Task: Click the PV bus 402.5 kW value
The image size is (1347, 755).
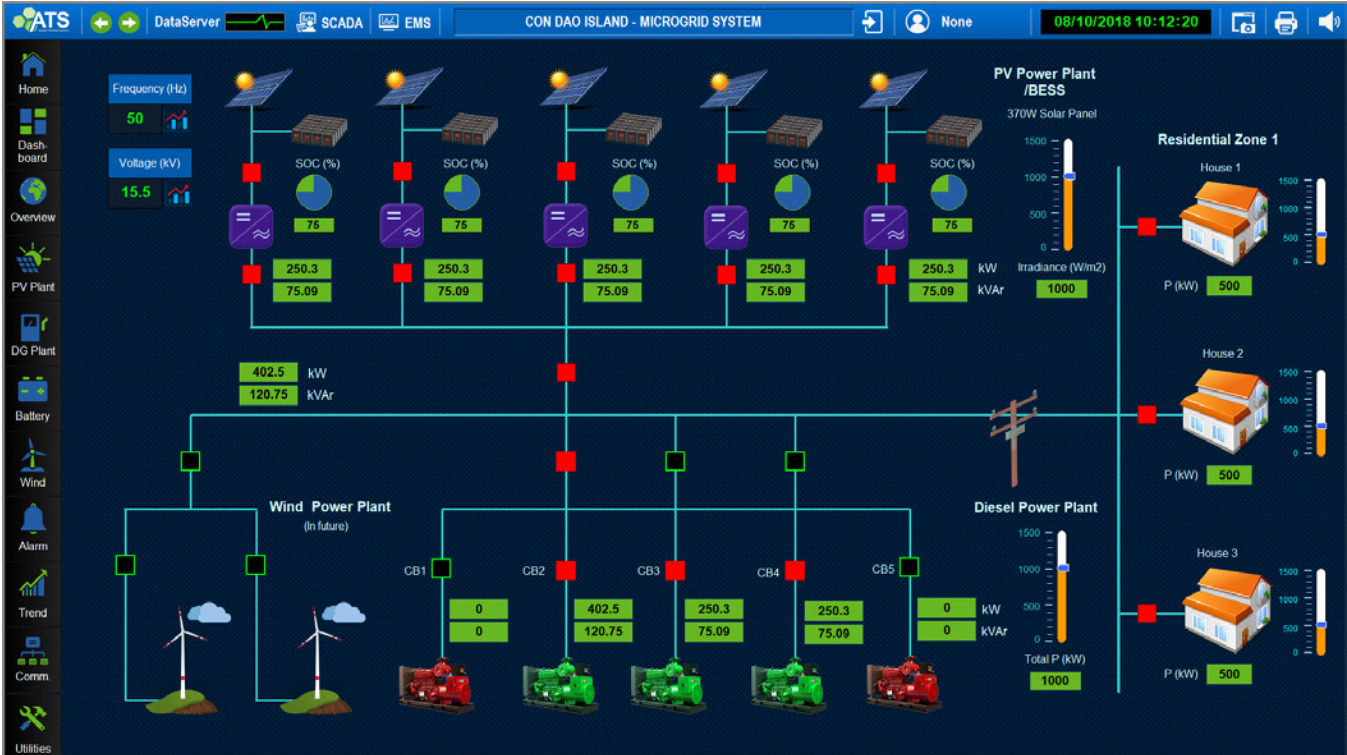Action: [269, 372]
